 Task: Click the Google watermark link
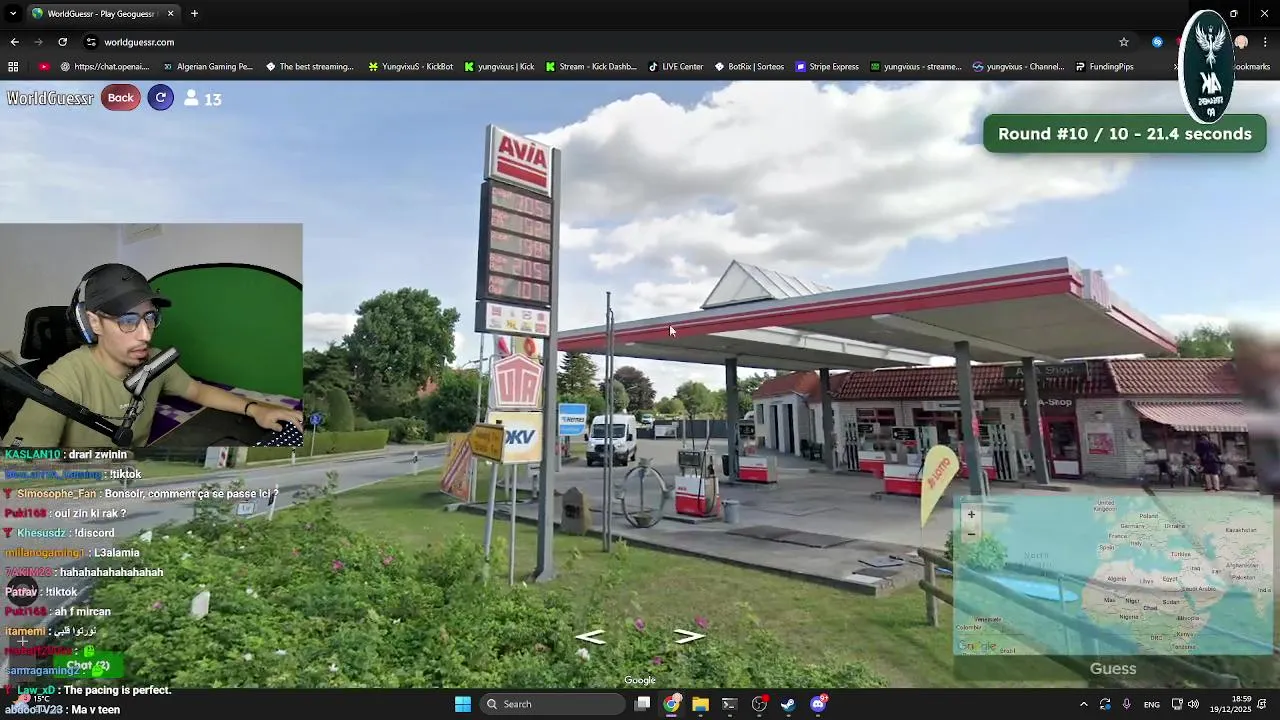pyautogui.click(x=640, y=681)
